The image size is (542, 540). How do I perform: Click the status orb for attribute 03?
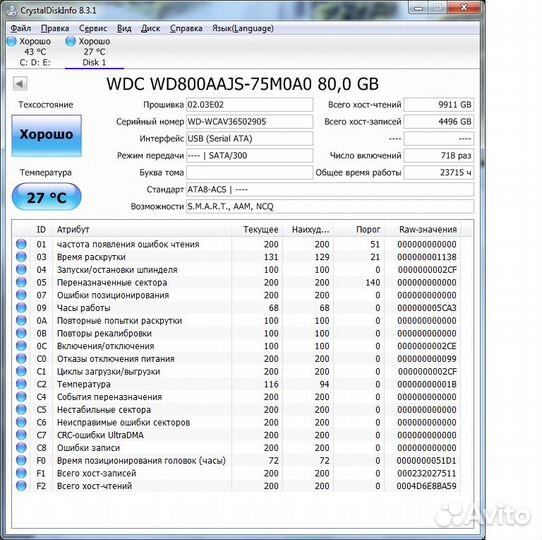point(21,257)
